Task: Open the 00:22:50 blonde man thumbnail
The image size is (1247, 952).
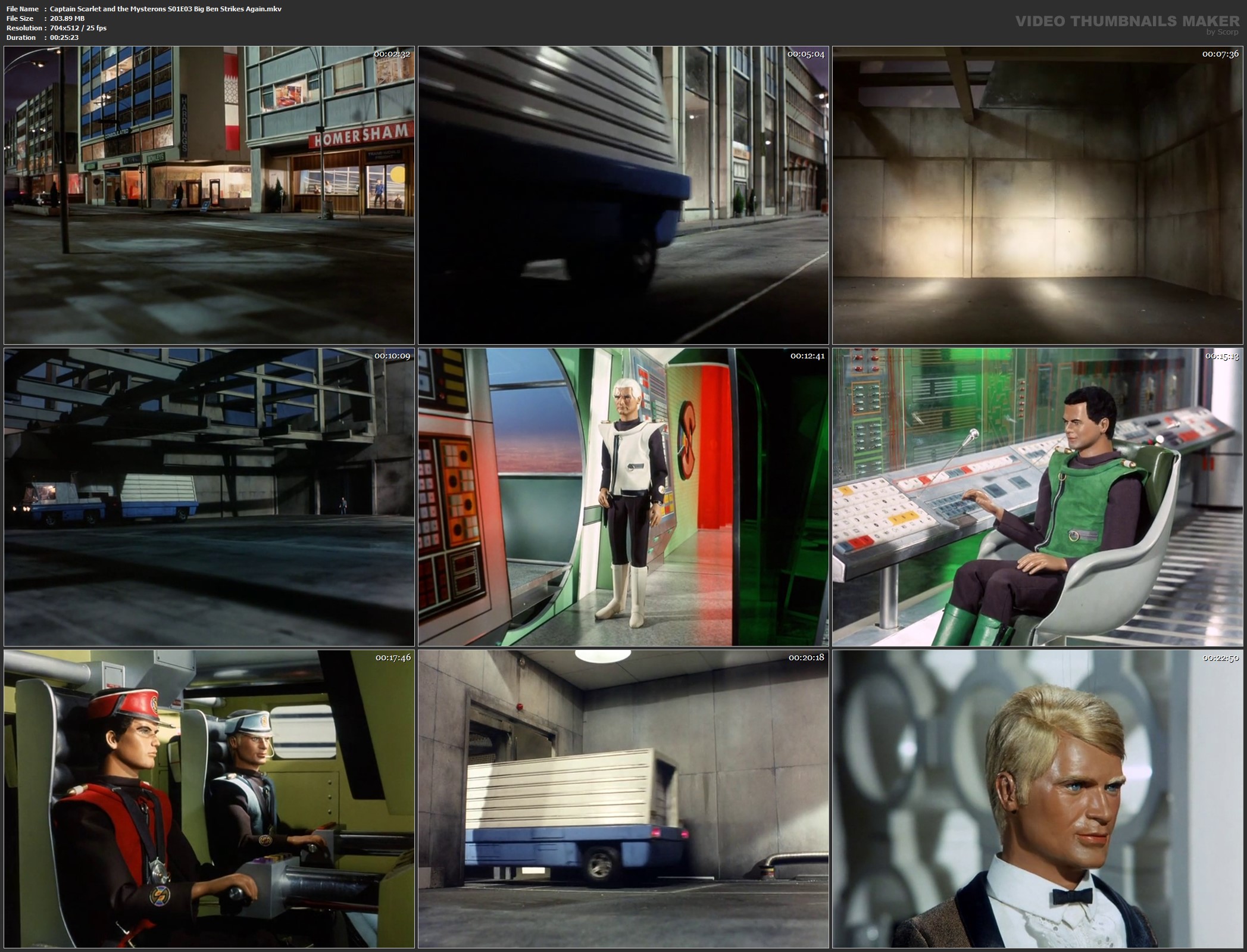Action: pyautogui.click(x=1037, y=799)
